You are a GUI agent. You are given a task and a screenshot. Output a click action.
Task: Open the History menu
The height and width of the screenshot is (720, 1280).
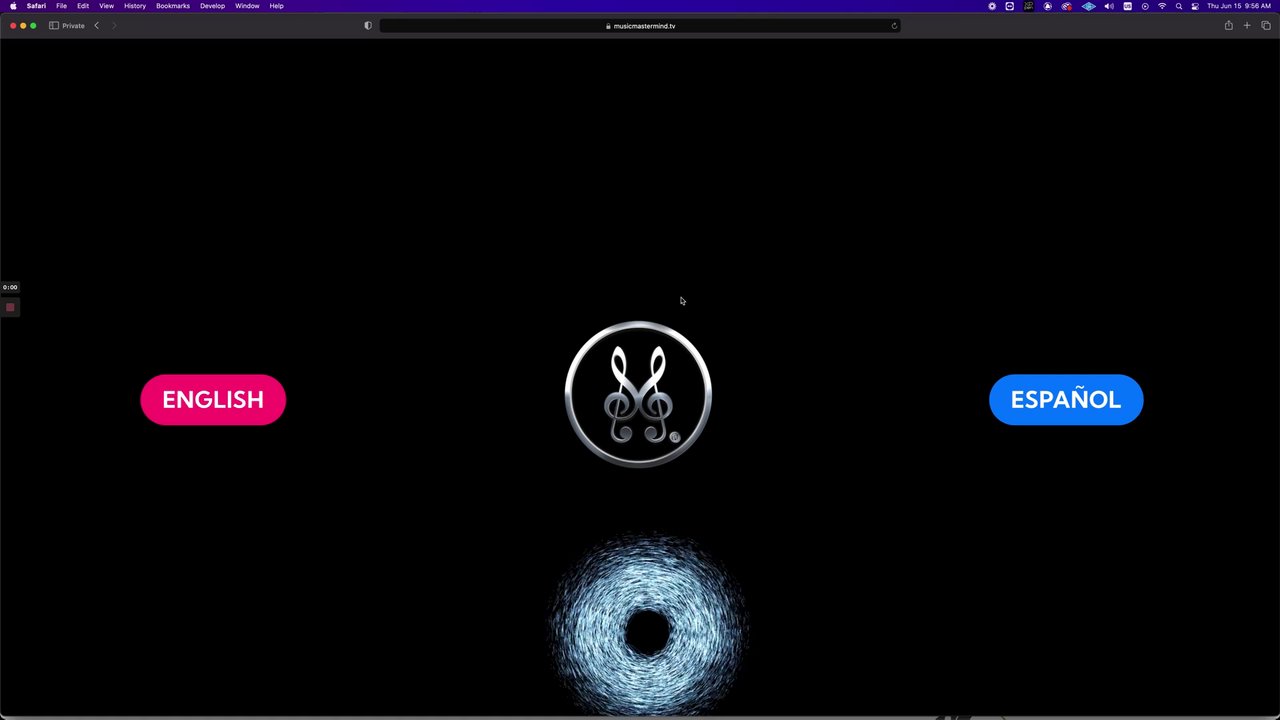[x=135, y=6]
